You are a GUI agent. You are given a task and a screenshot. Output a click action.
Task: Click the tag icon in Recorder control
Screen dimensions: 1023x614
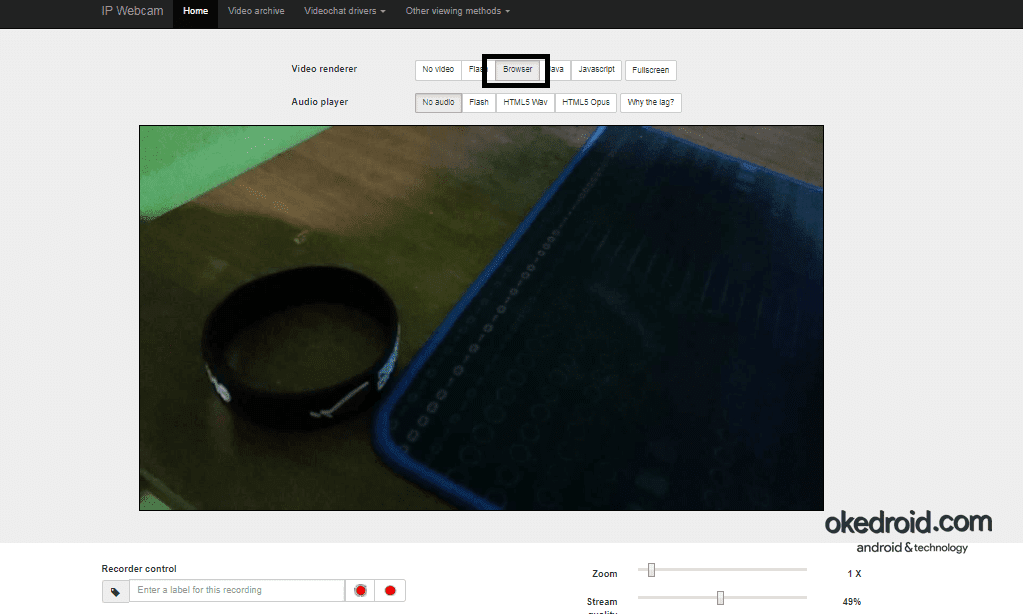(115, 591)
